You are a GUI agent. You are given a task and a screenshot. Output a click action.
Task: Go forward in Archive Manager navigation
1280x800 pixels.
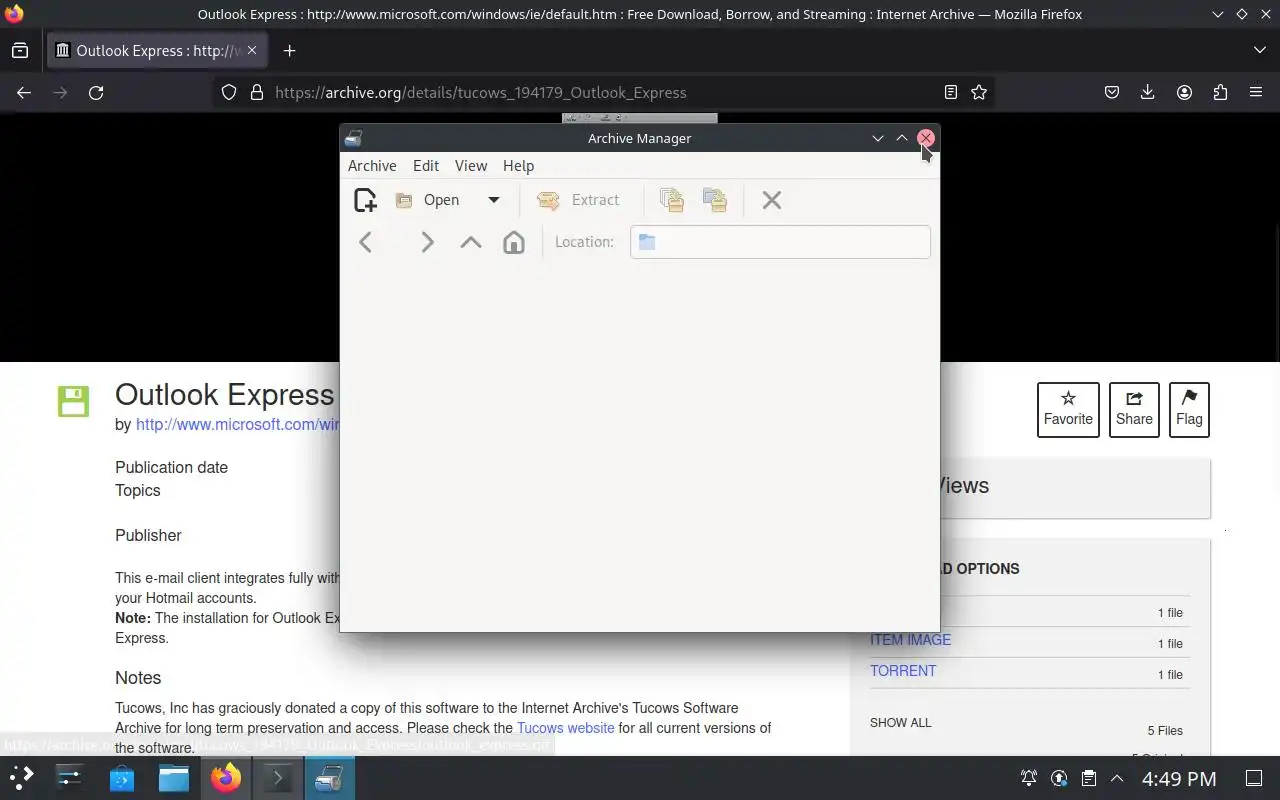click(427, 242)
